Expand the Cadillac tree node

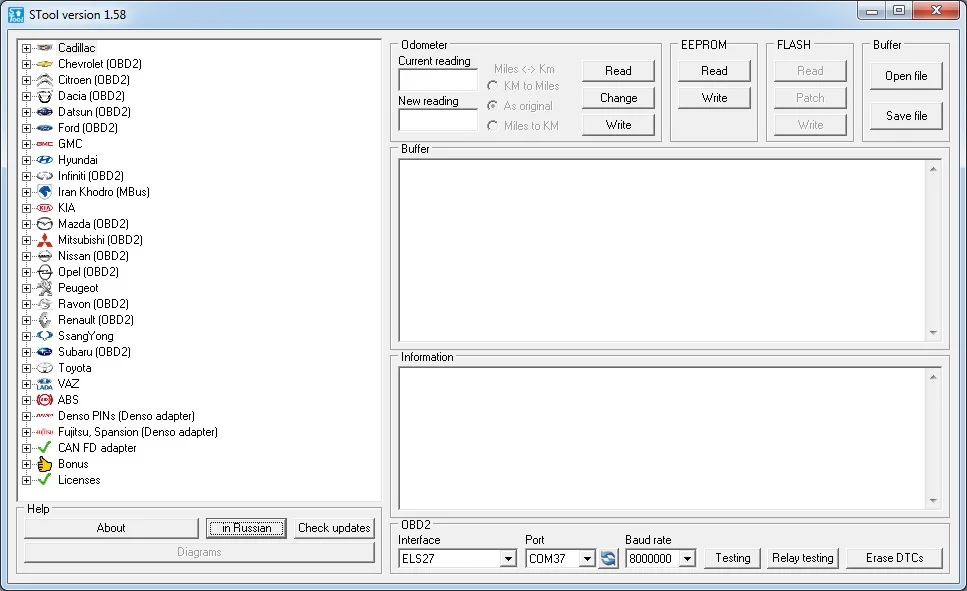click(x=26, y=48)
